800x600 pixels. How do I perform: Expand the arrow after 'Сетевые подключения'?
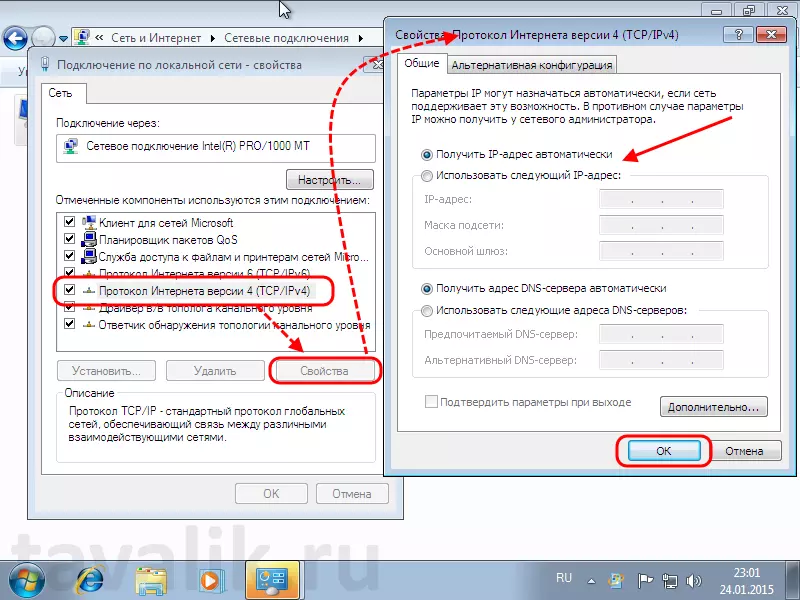pos(361,38)
